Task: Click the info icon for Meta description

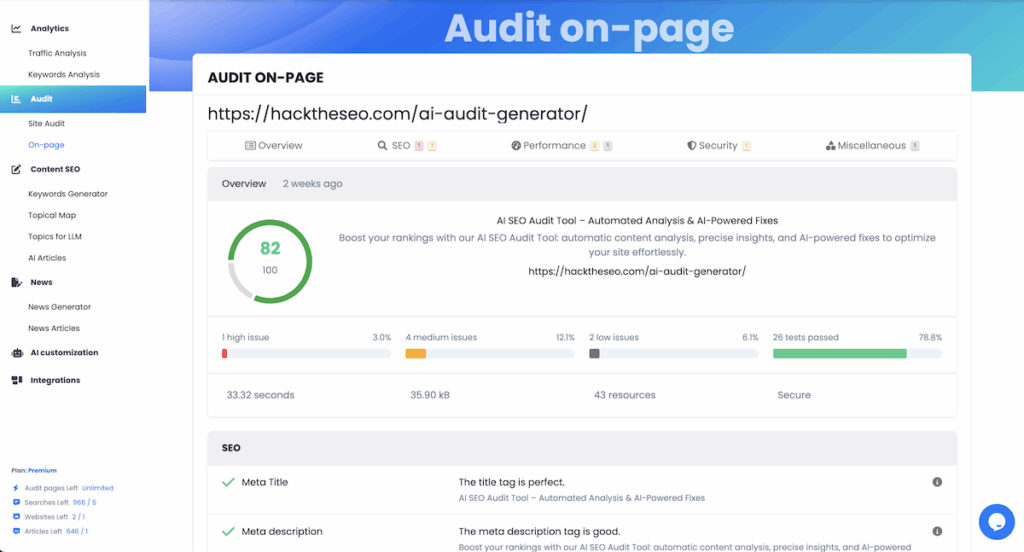Action: coord(937,531)
